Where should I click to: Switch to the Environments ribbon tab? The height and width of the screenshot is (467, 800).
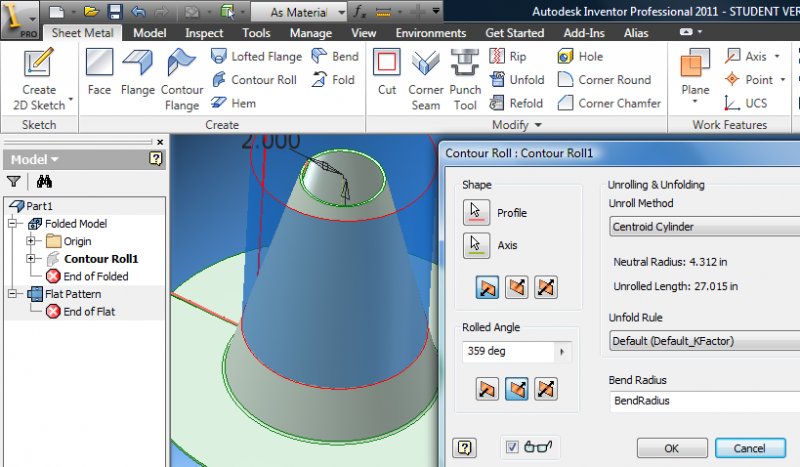coord(431,33)
